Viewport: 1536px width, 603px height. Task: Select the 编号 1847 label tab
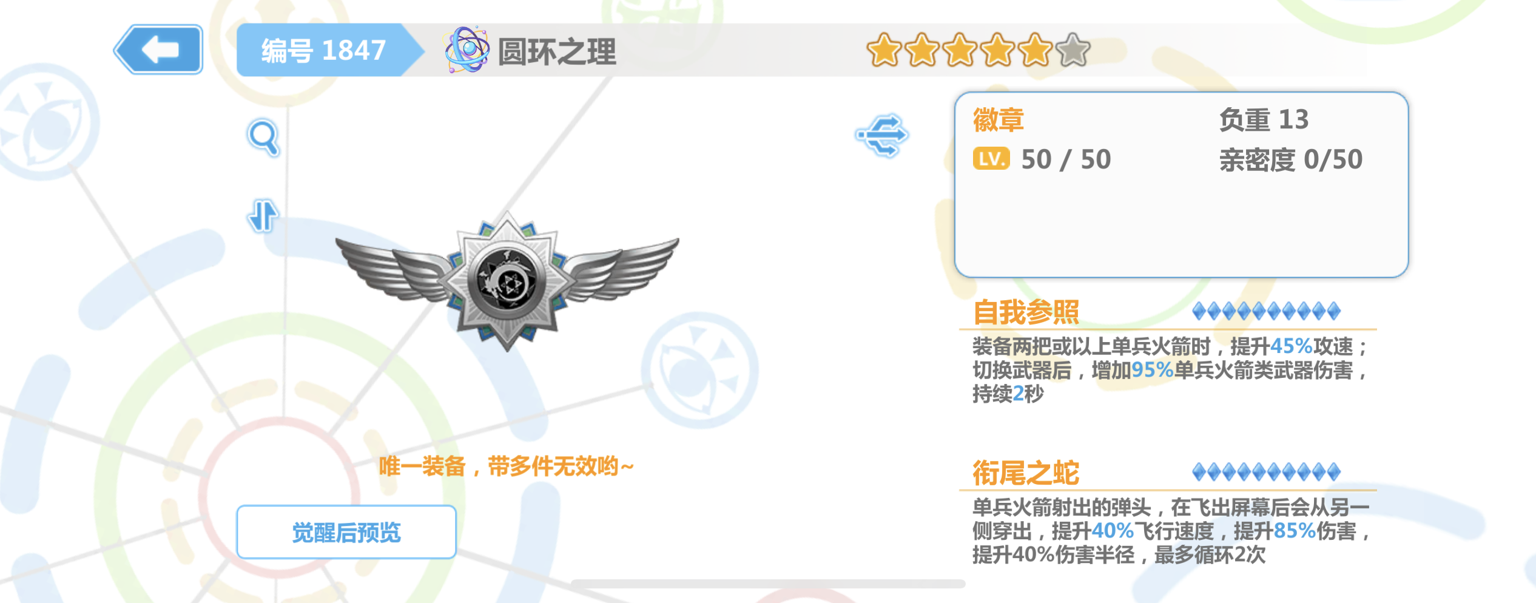tap(324, 50)
